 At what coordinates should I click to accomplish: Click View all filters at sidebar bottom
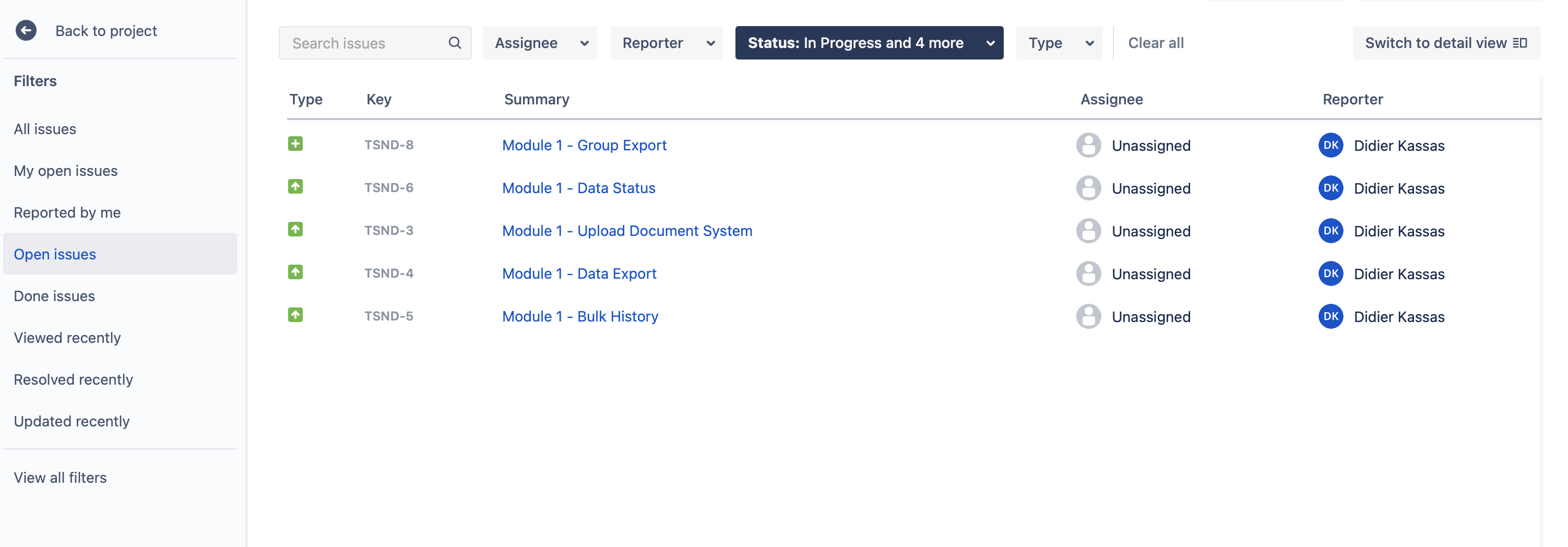point(60,478)
